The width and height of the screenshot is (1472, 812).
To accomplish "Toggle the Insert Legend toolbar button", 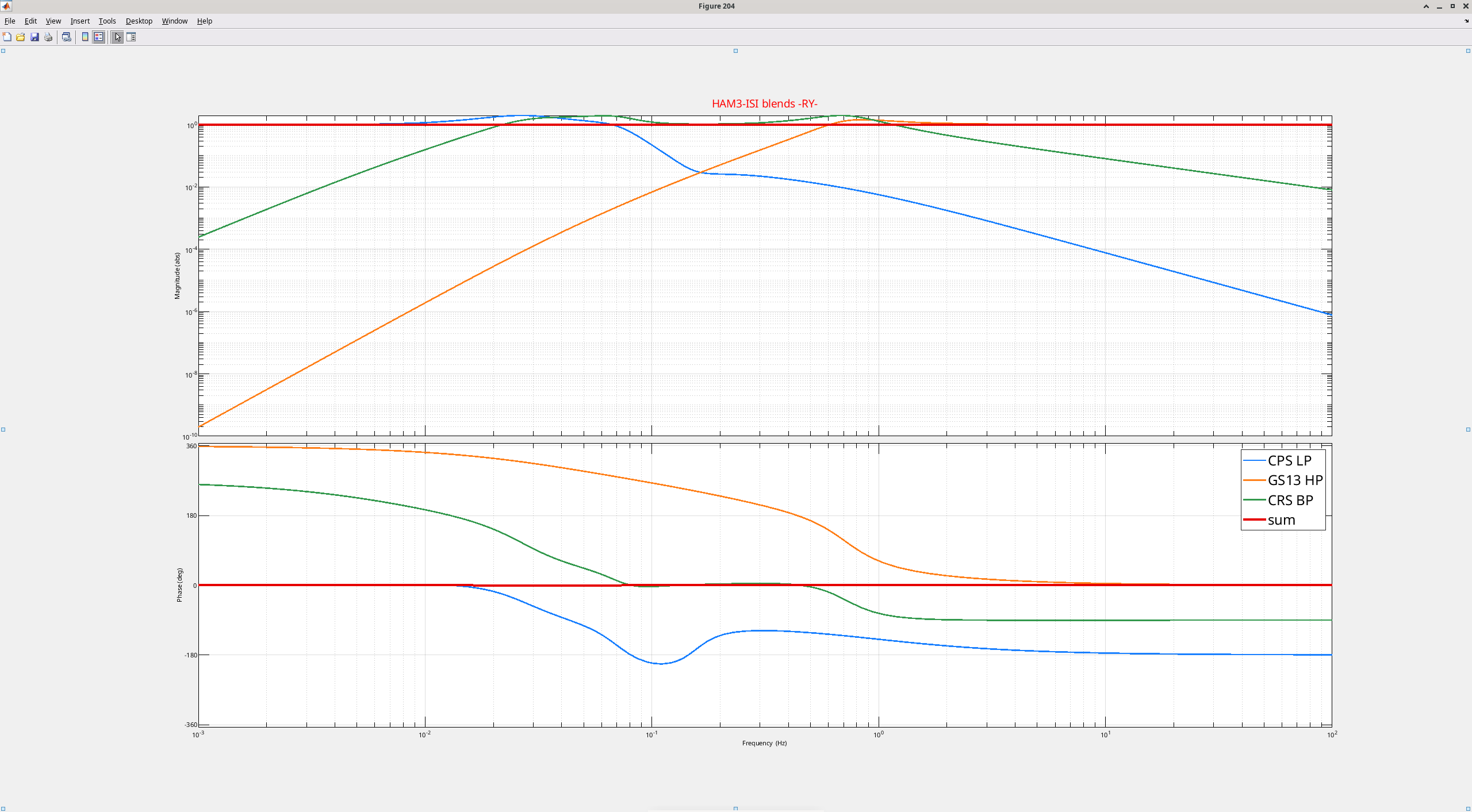I will [x=99, y=37].
